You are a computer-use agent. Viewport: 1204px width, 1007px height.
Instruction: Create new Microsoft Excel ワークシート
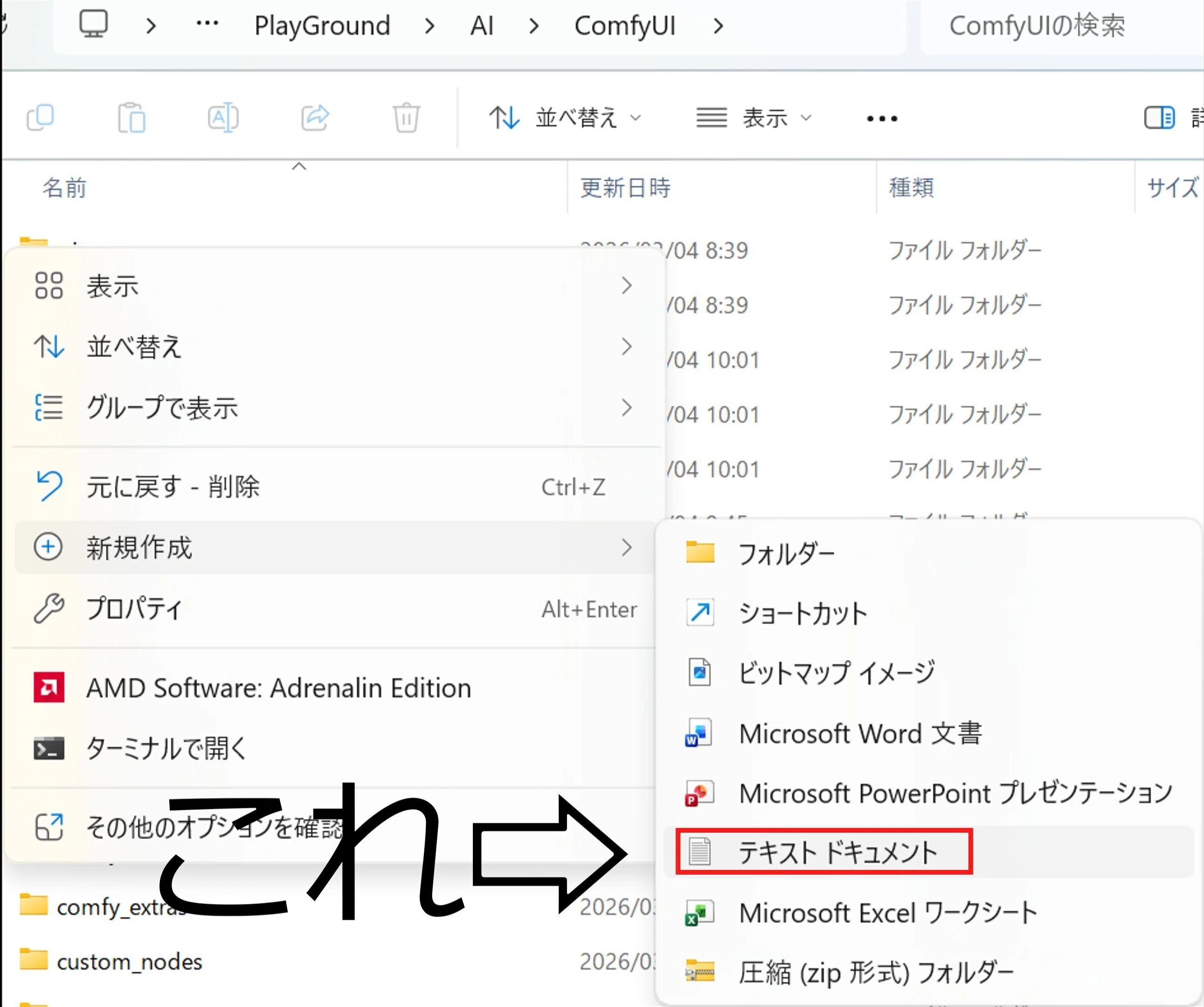point(929,912)
